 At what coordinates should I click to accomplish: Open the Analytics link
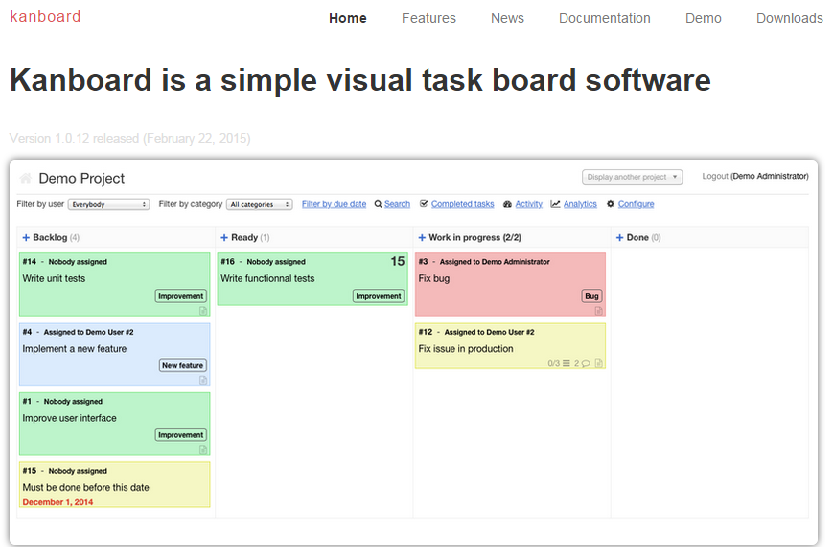580,204
